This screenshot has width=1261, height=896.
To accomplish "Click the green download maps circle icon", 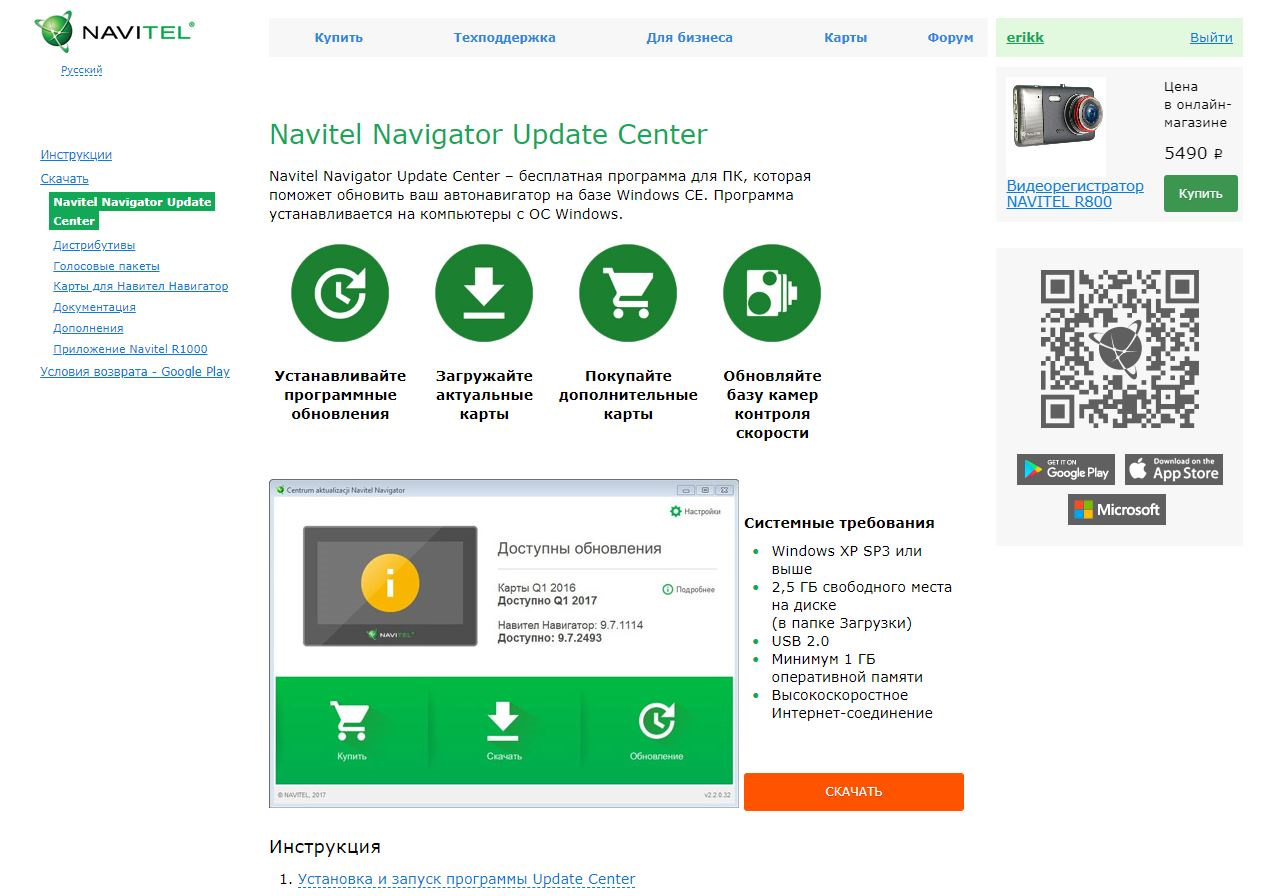I will [484, 294].
